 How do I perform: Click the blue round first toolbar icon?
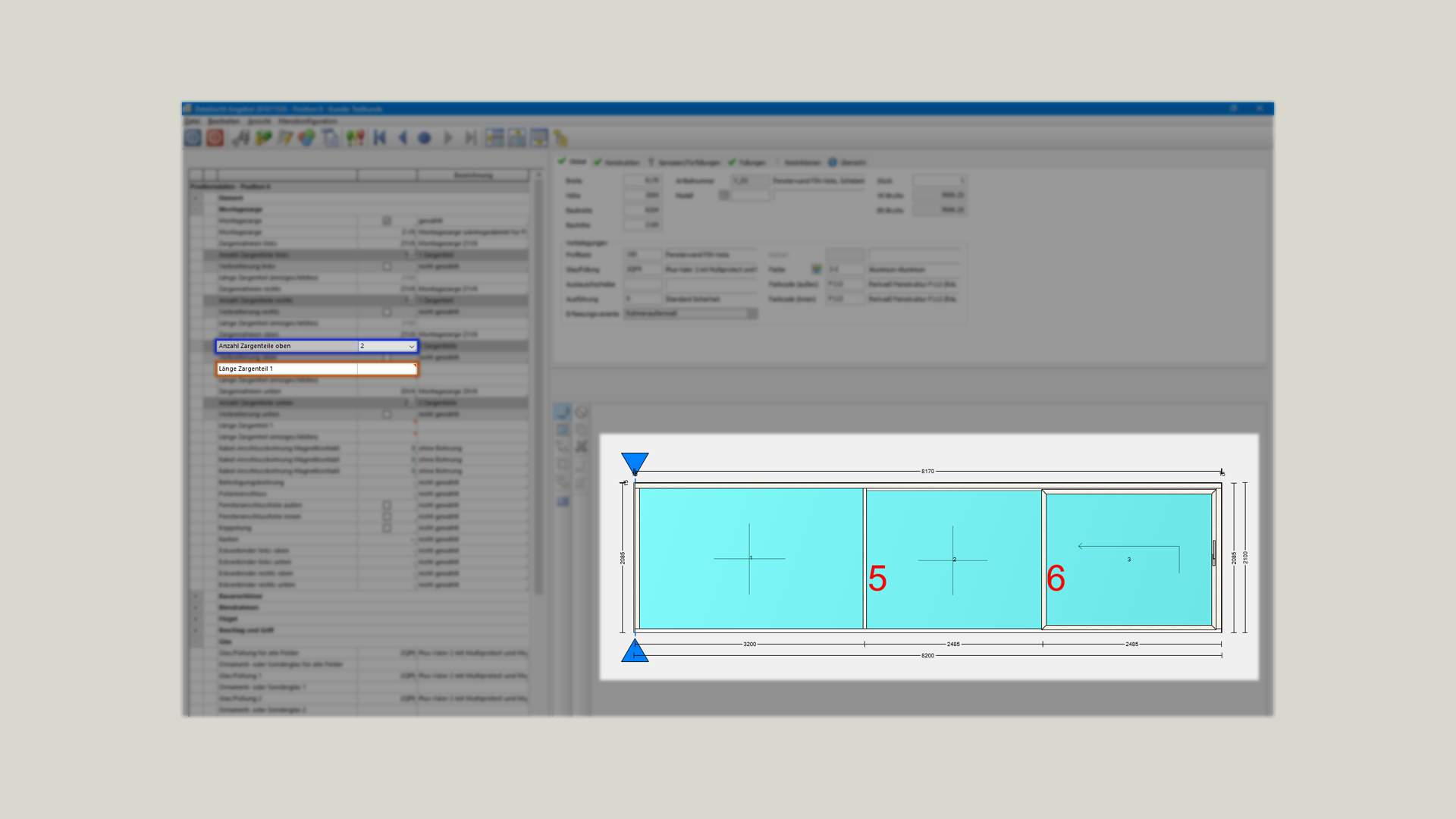[193, 137]
